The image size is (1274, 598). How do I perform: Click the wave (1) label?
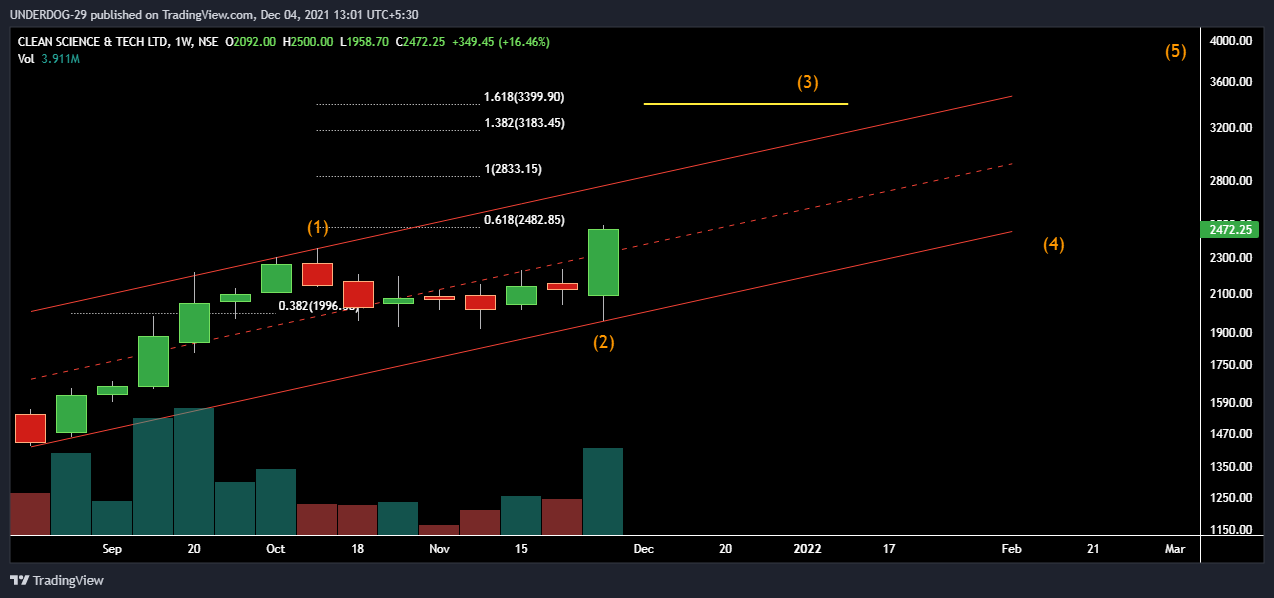318,227
